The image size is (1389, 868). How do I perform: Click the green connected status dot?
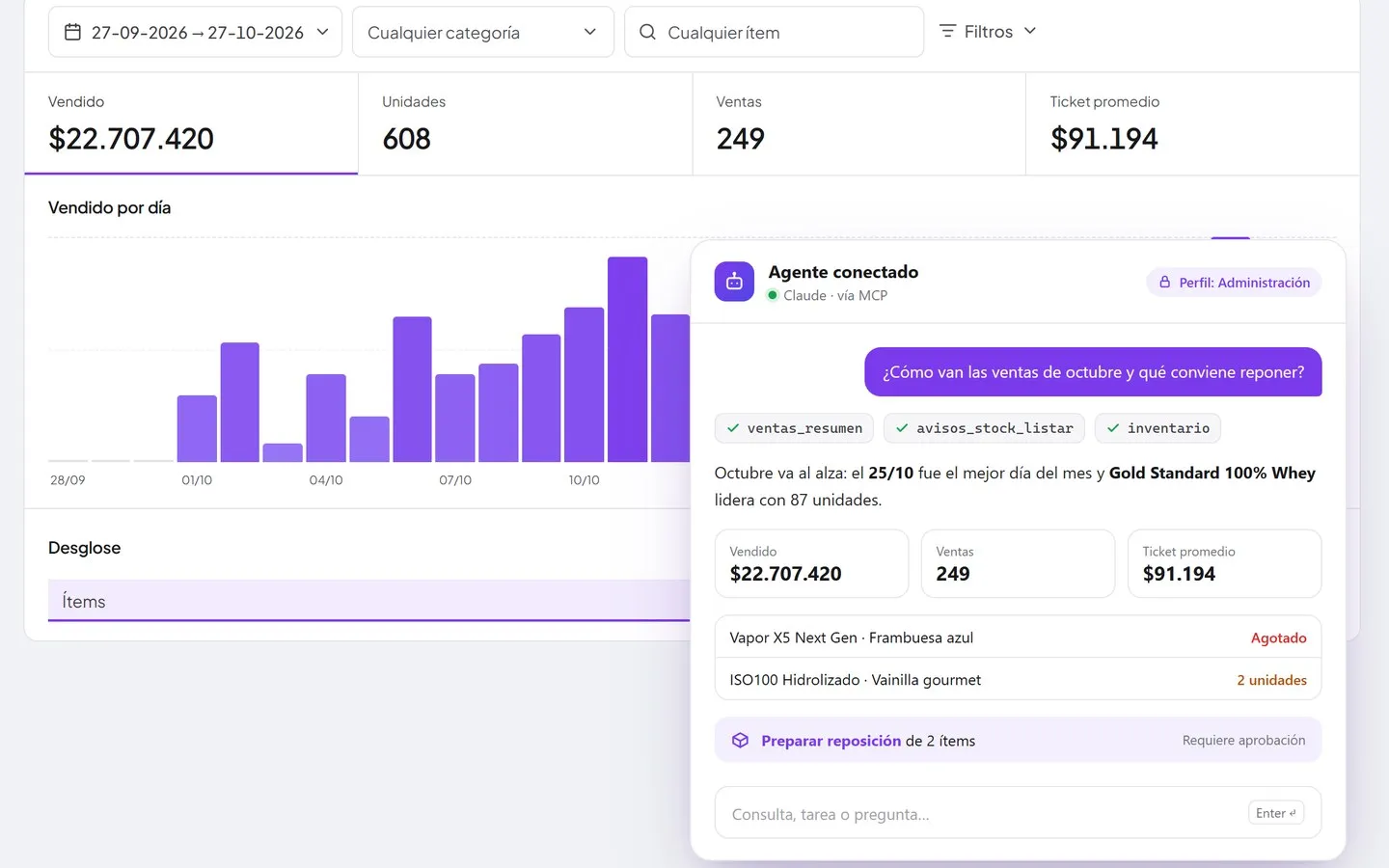tap(773, 295)
